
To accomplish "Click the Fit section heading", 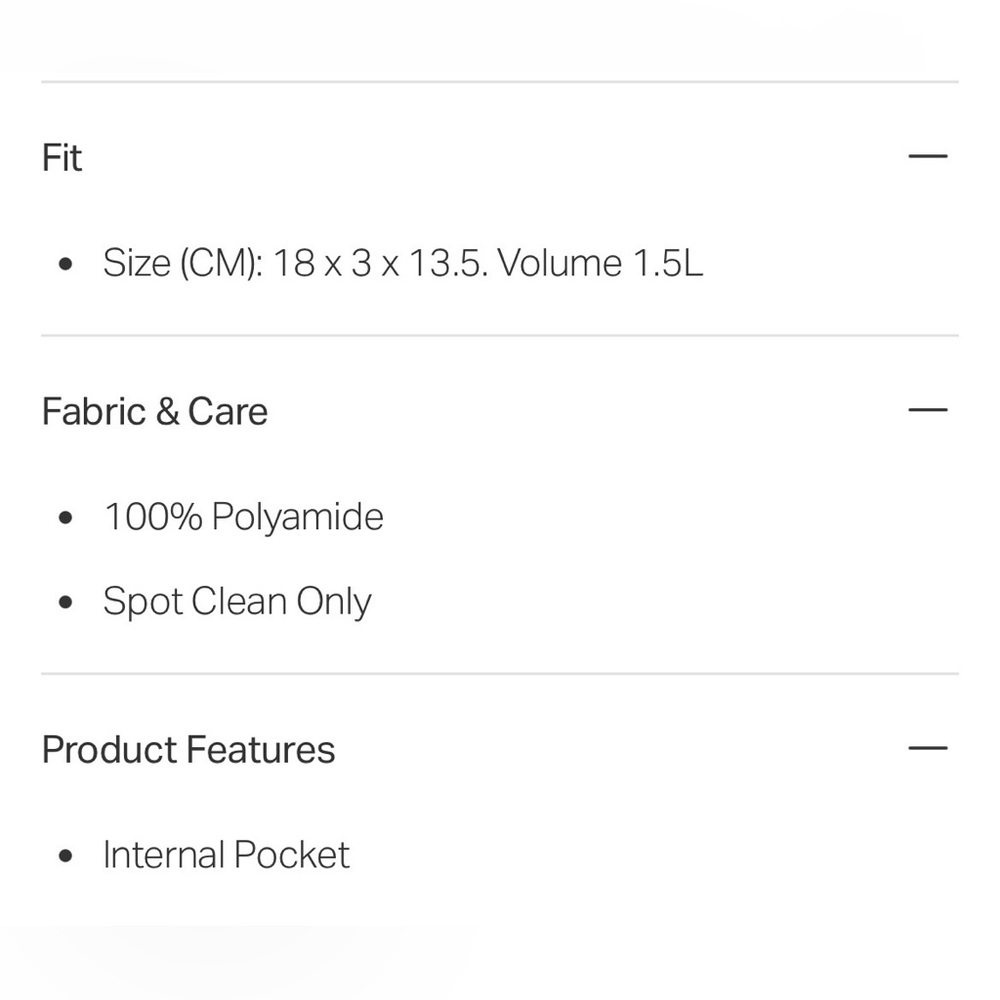I will [62, 158].
